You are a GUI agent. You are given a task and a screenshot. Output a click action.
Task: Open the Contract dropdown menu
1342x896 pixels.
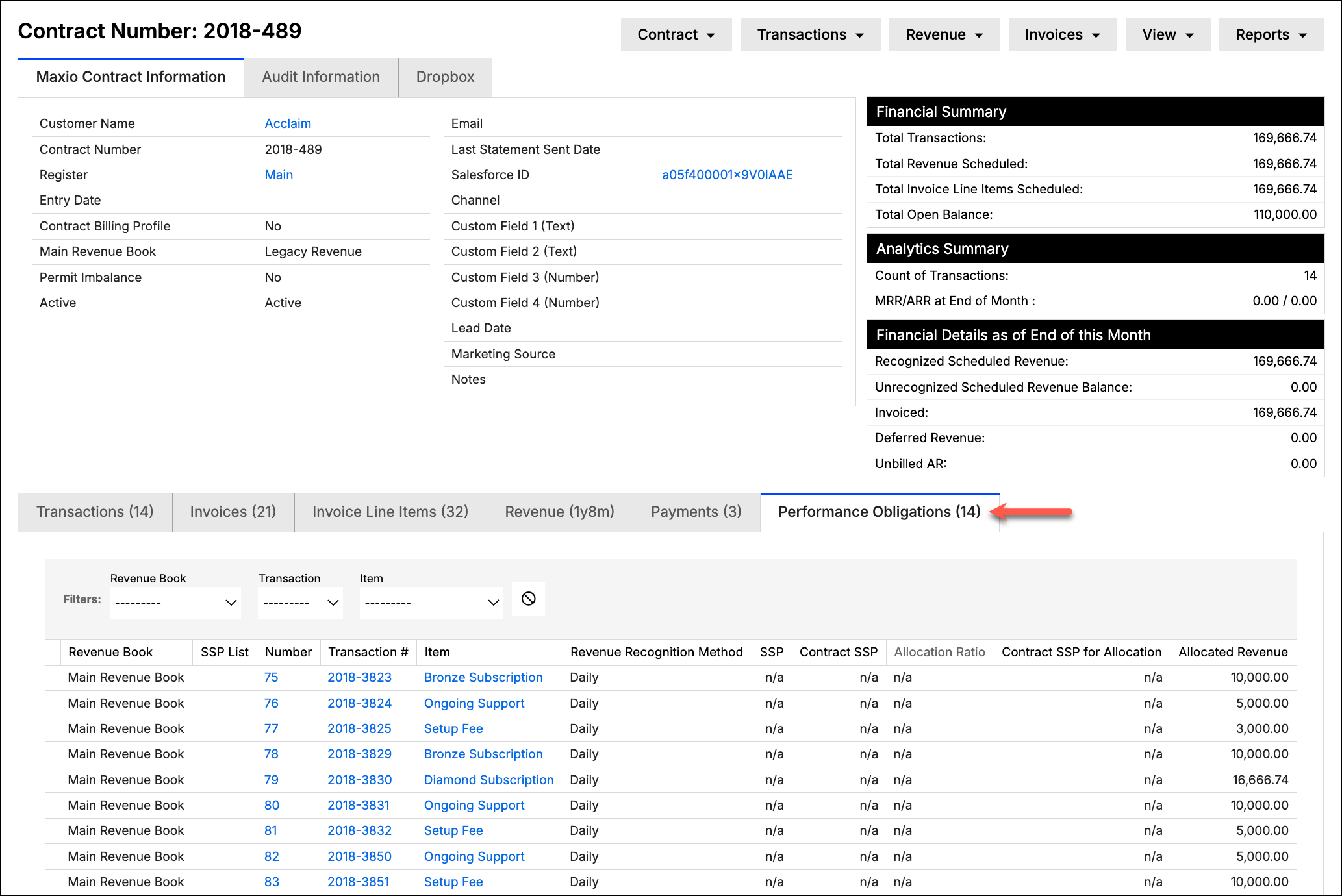[676, 34]
